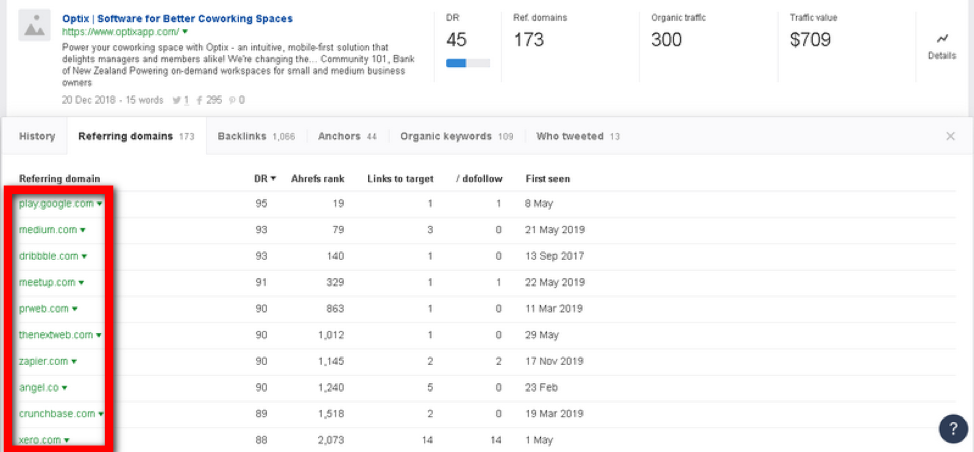
Task: Click the crunchbase.com referring domain link
Action: click(x=56, y=413)
